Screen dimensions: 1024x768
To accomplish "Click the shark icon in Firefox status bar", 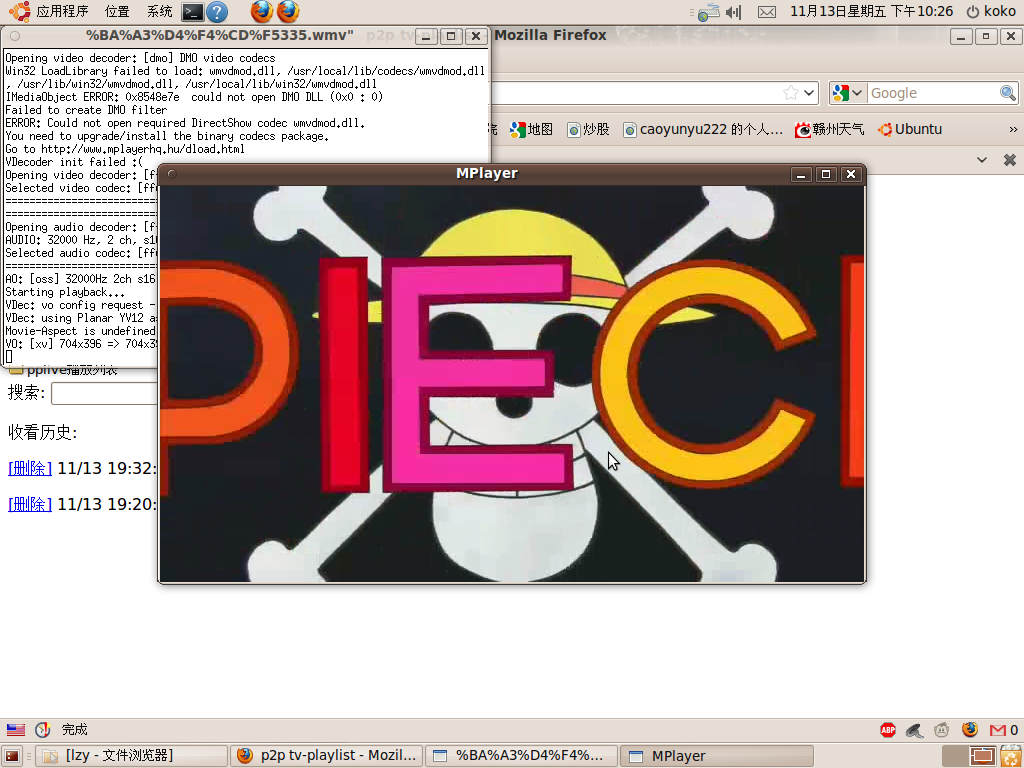I will (x=915, y=730).
